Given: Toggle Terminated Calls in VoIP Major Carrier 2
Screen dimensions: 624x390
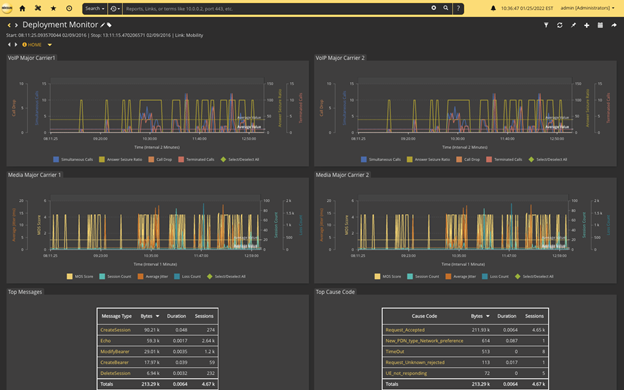Looking at the screenshot, I should pyautogui.click(x=504, y=159).
